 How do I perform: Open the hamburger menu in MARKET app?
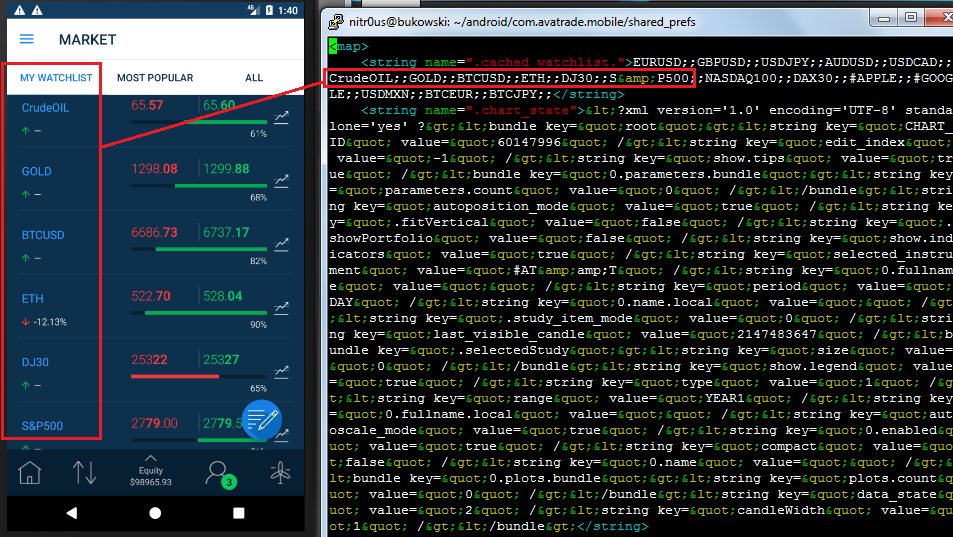click(27, 39)
